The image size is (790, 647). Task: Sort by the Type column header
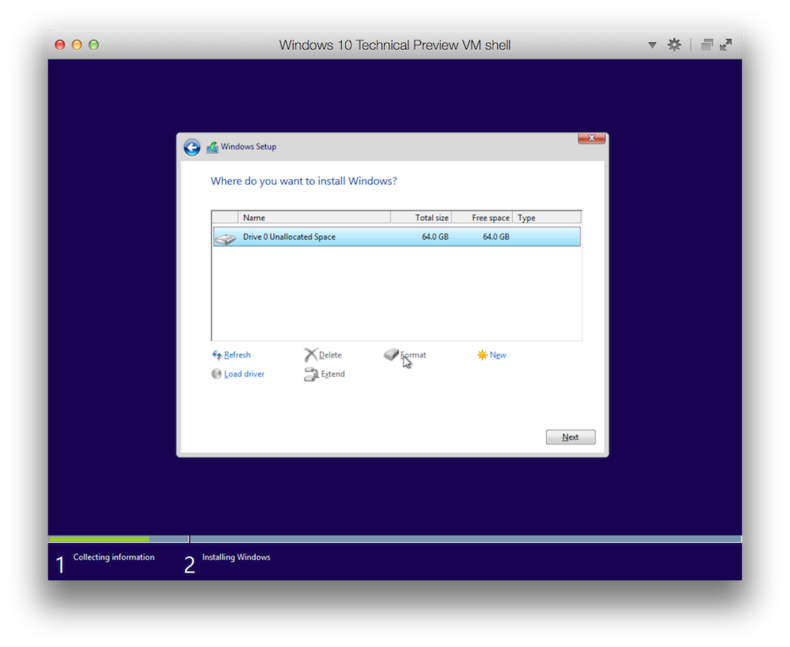(547, 218)
